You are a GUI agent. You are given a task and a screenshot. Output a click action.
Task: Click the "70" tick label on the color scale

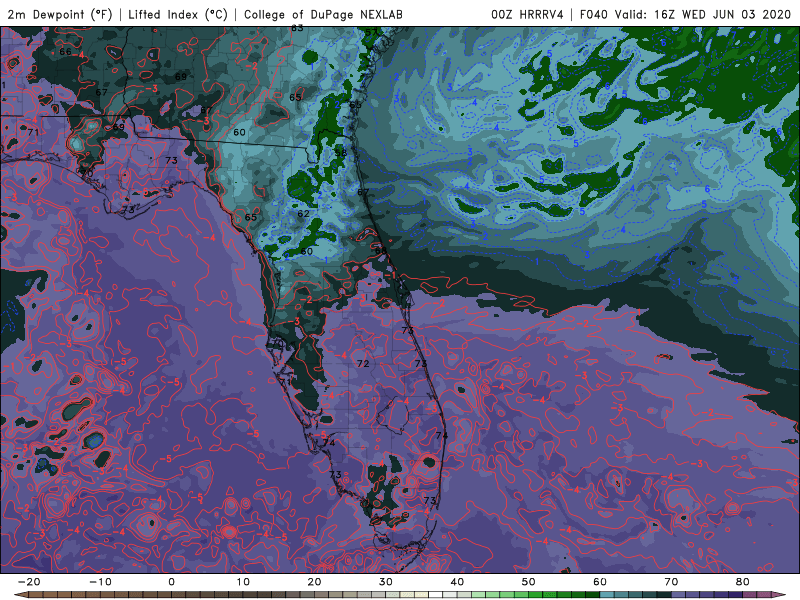click(x=671, y=582)
